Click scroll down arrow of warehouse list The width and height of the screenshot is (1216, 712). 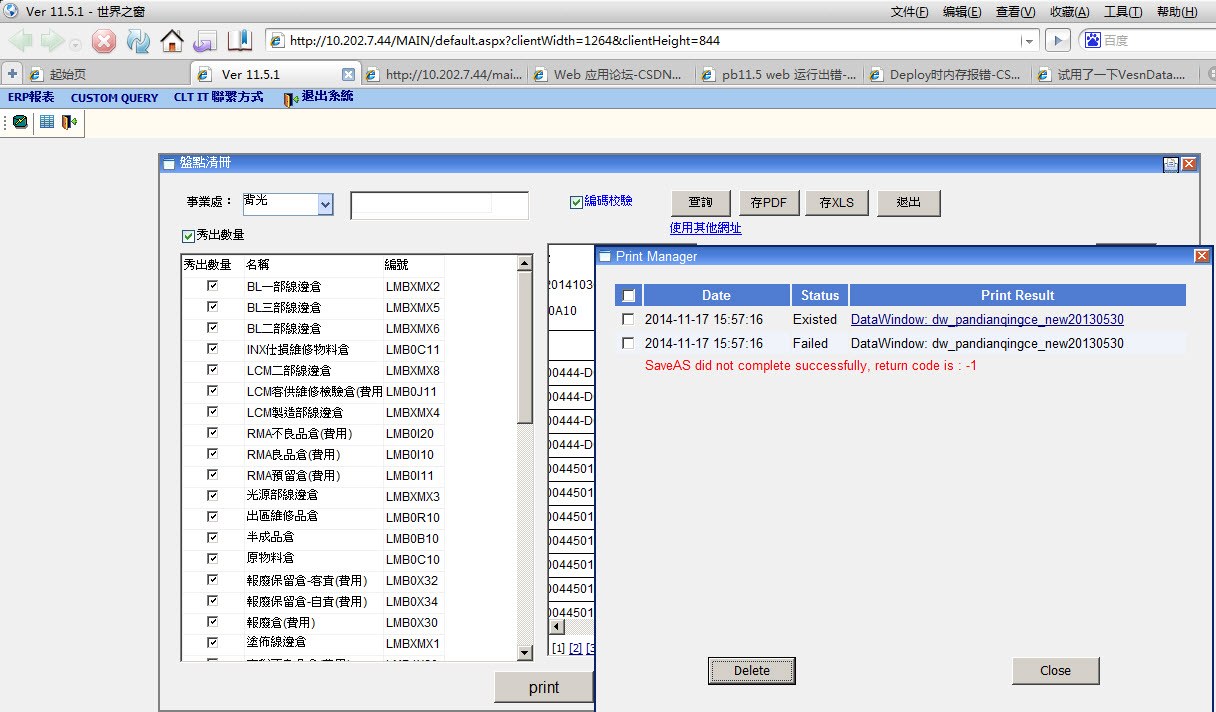point(524,653)
